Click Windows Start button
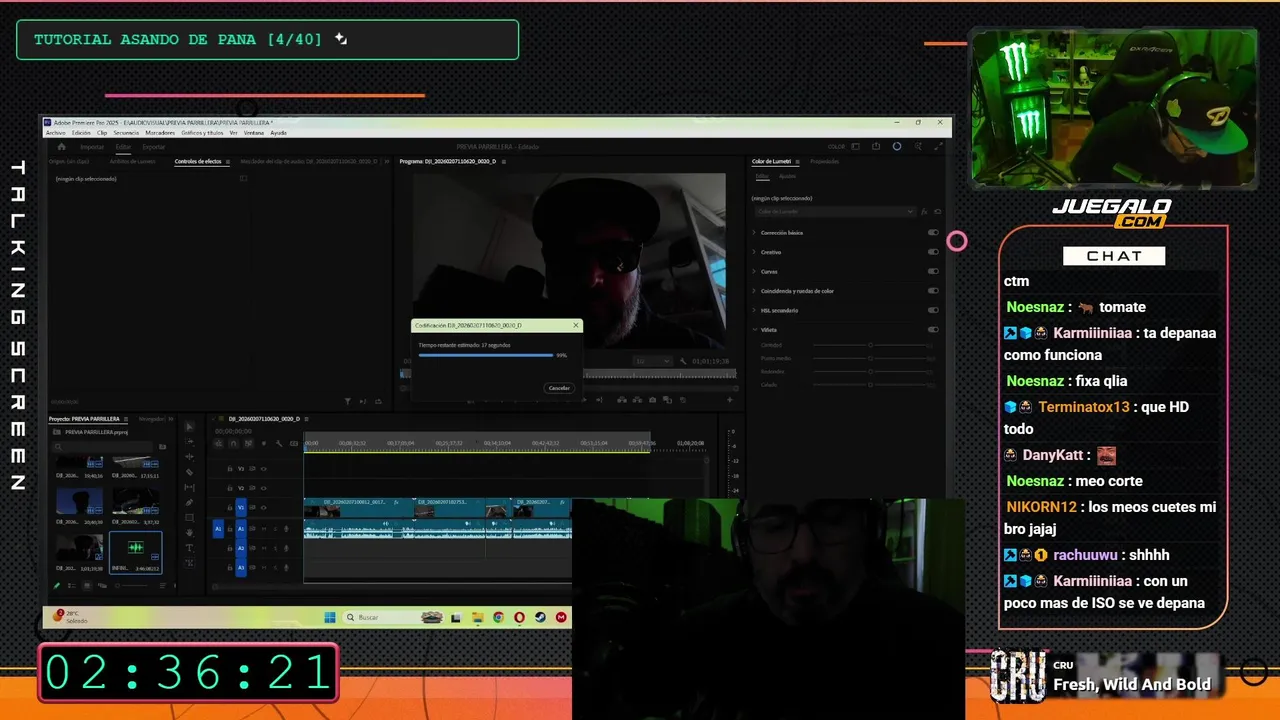 [329, 617]
